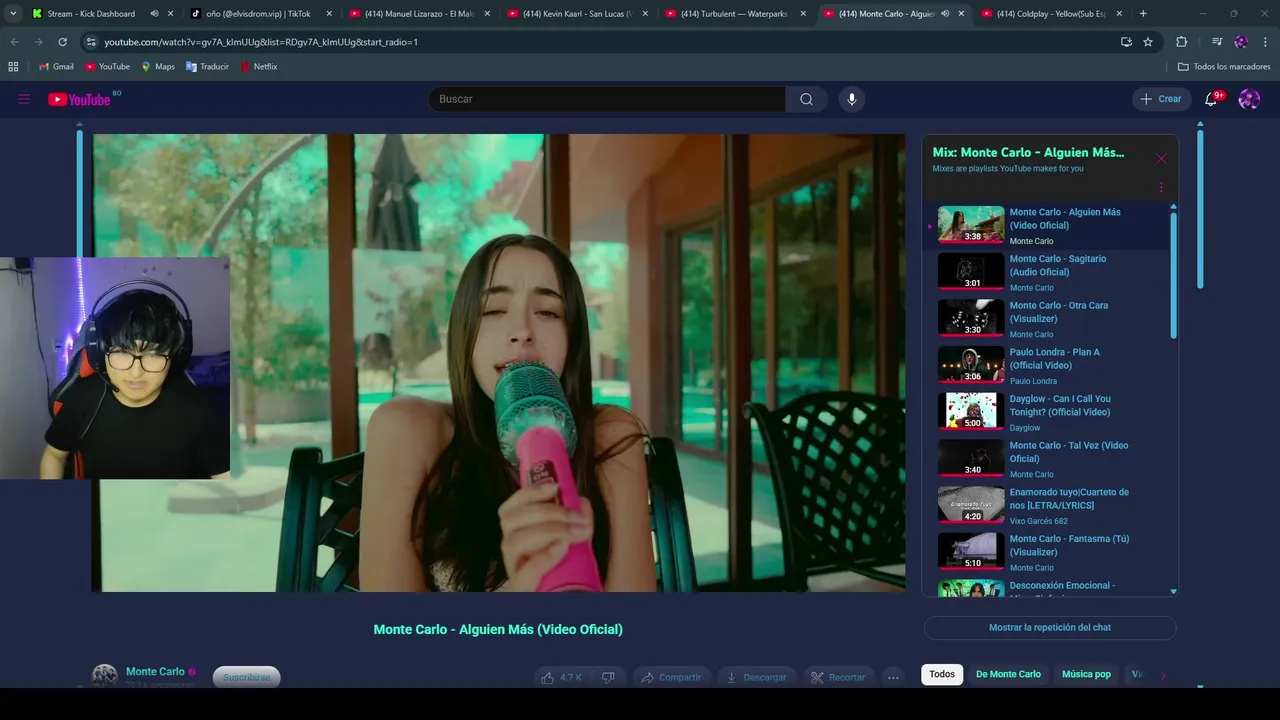
Task: Open the Monte Carlo channel avatar
Action: pyautogui.click(x=104, y=676)
